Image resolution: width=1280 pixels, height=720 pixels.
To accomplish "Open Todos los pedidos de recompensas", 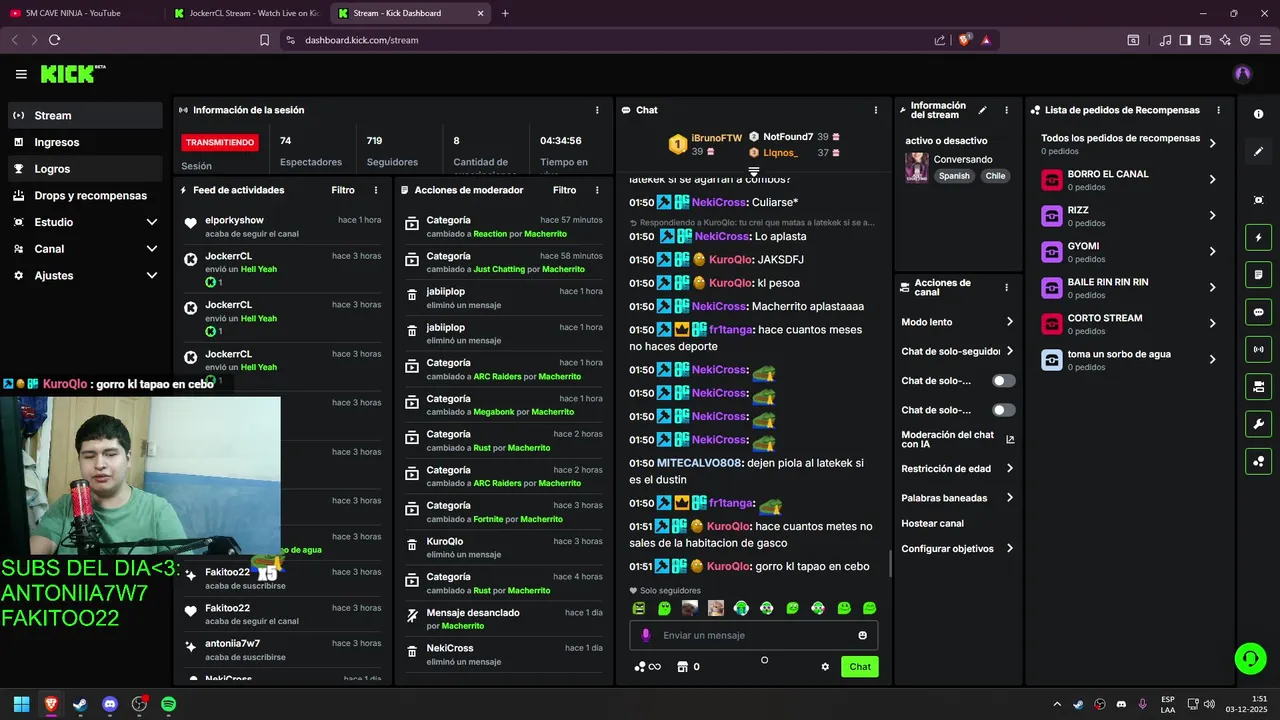I will coord(1130,144).
